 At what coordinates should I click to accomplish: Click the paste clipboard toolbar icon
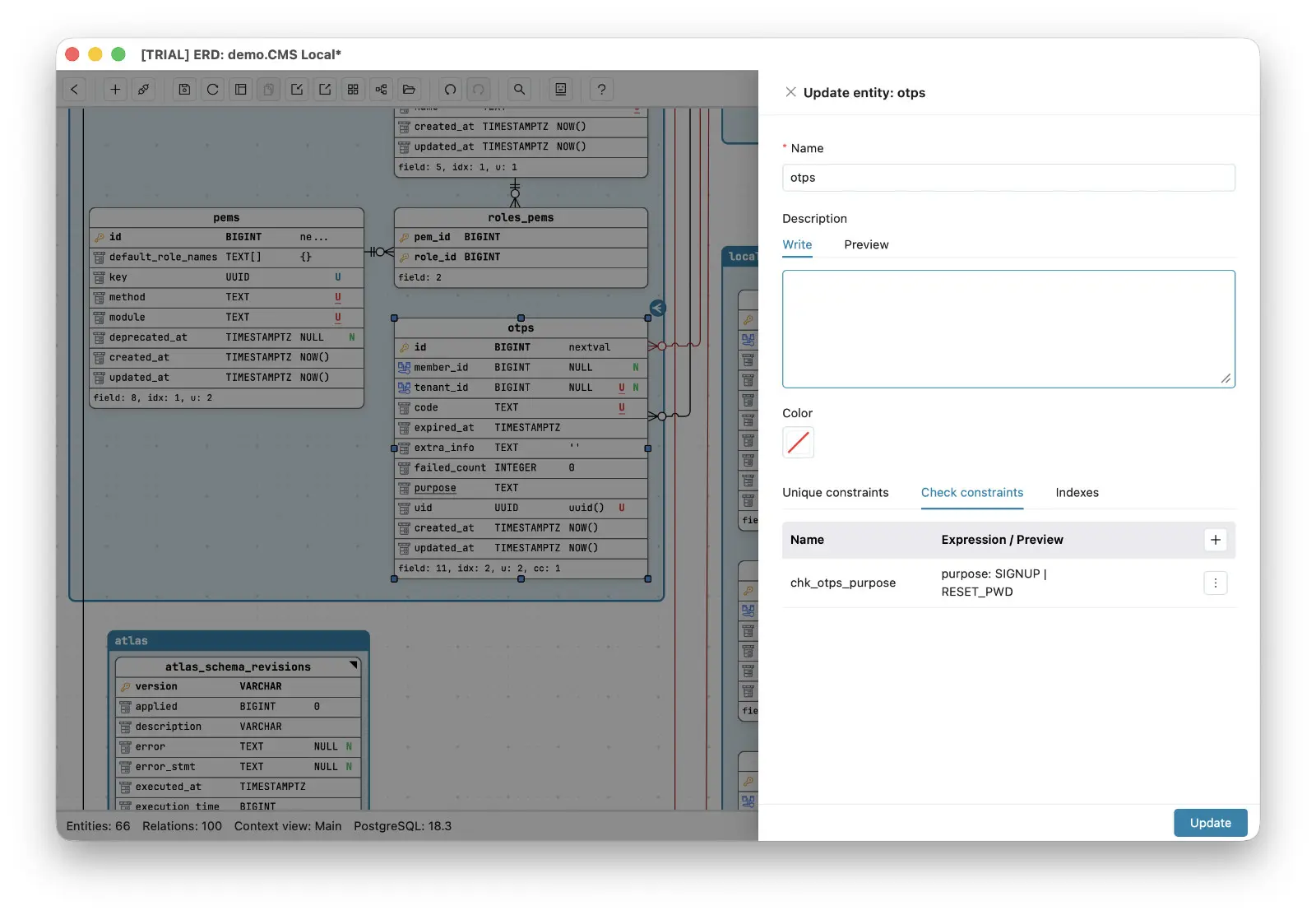coord(269,90)
